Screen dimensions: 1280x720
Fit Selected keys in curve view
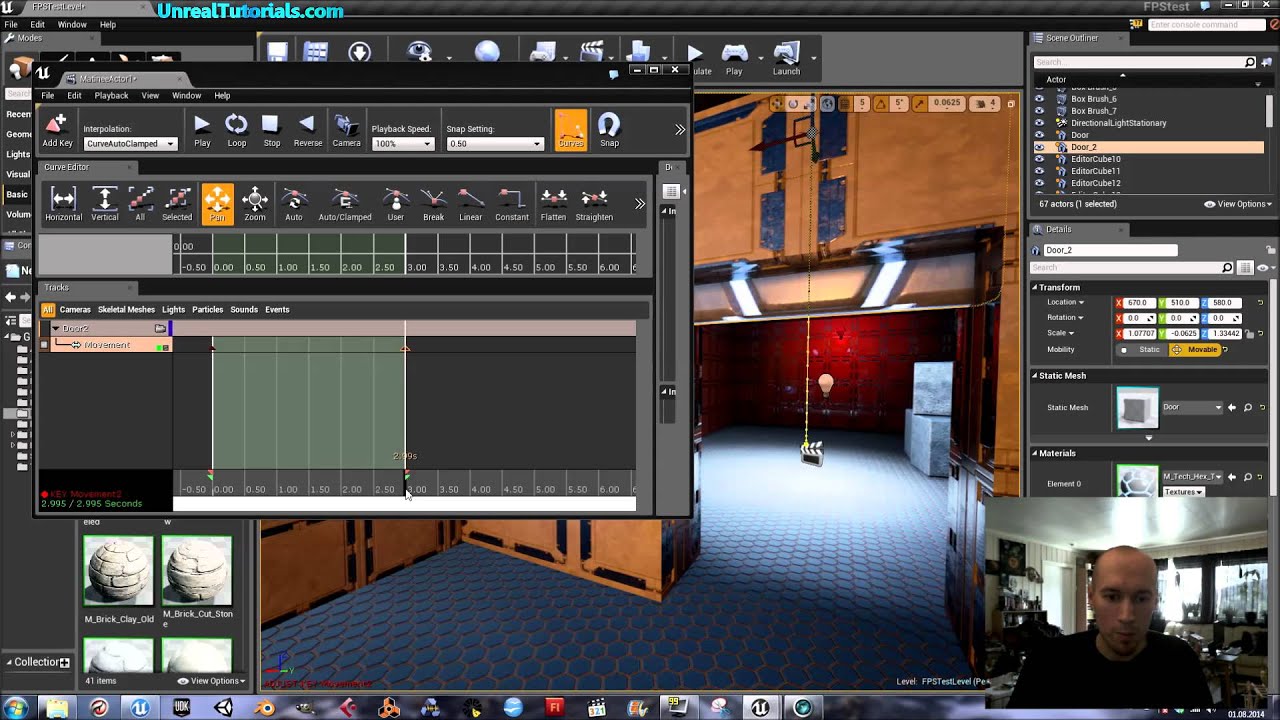pyautogui.click(x=177, y=204)
